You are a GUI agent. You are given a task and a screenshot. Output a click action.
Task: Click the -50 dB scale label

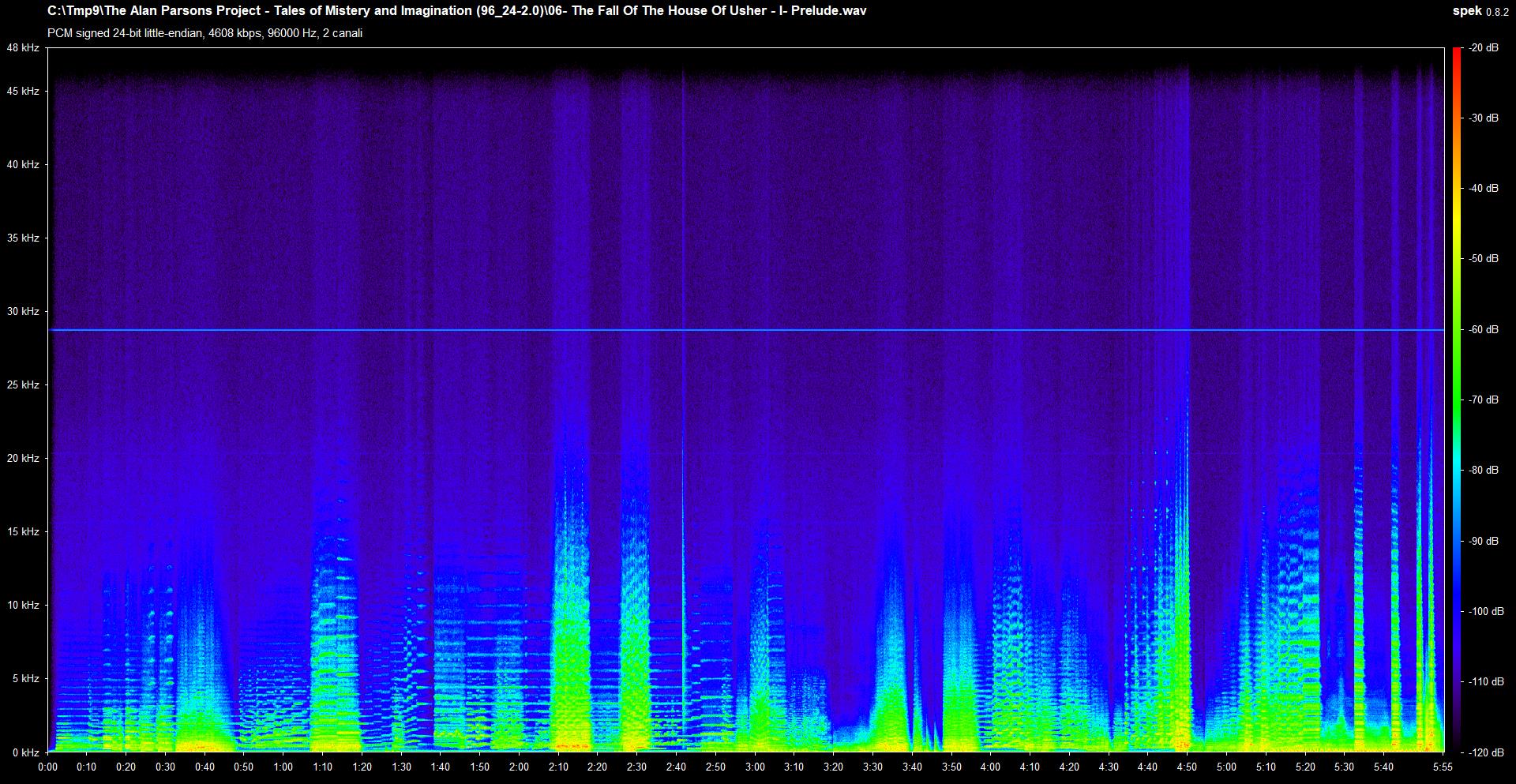(1483, 259)
